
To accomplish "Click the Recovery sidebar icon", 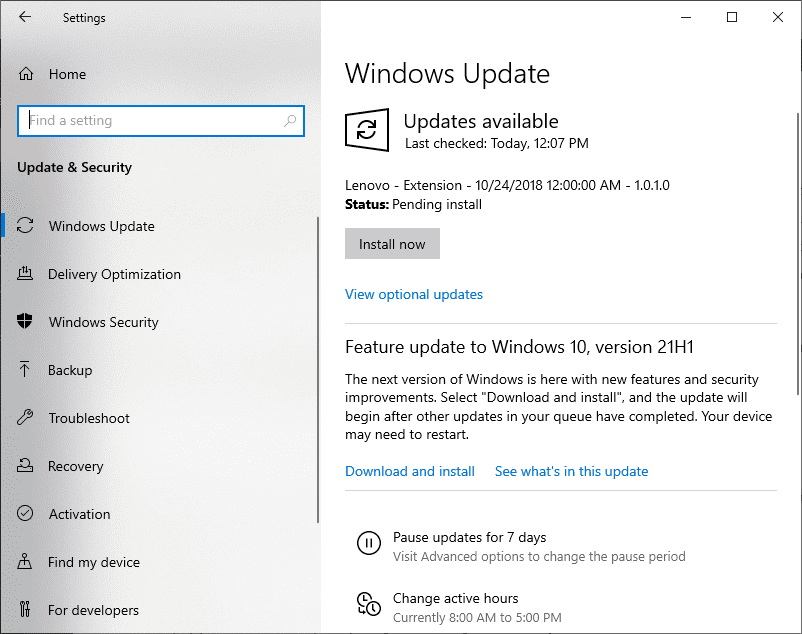I will click(x=25, y=465).
